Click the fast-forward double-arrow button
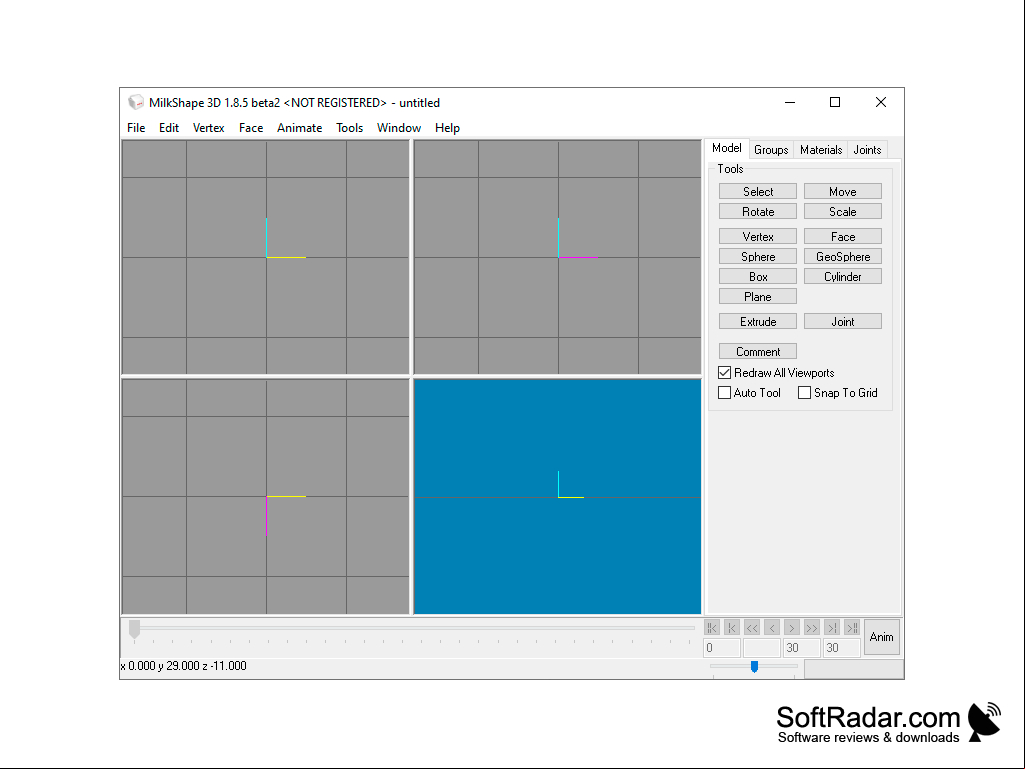The image size is (1025, 769). (812, 628)
